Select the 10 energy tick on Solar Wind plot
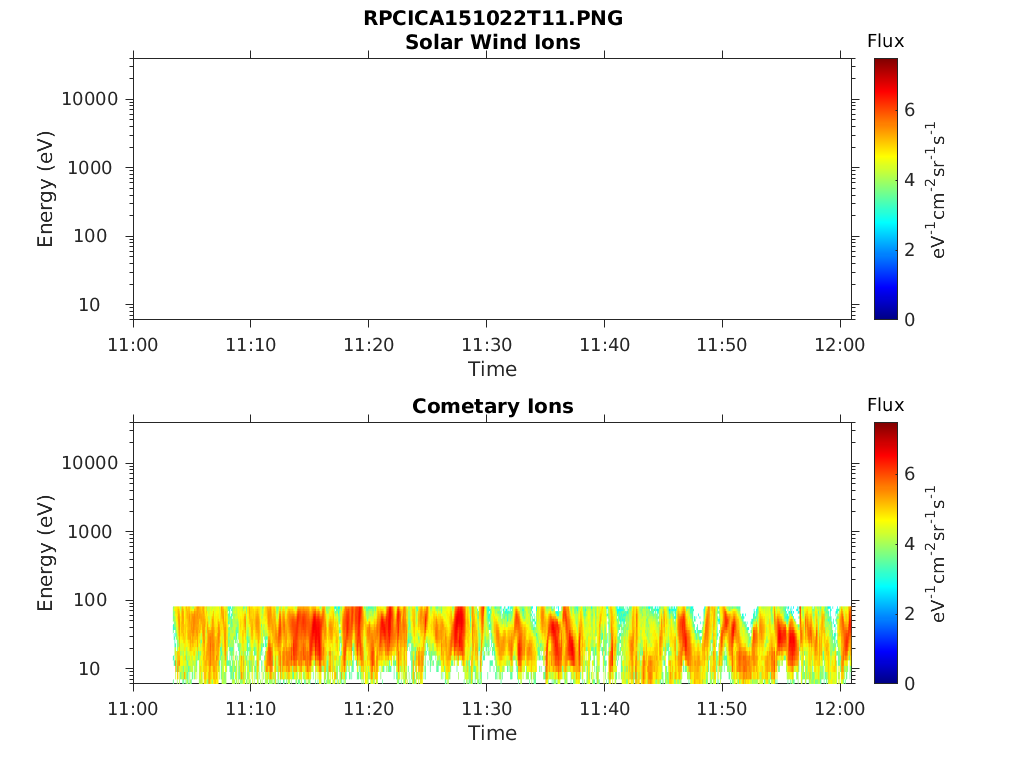This screenshot has width=1024, height=768. click(x=89, y=305)
